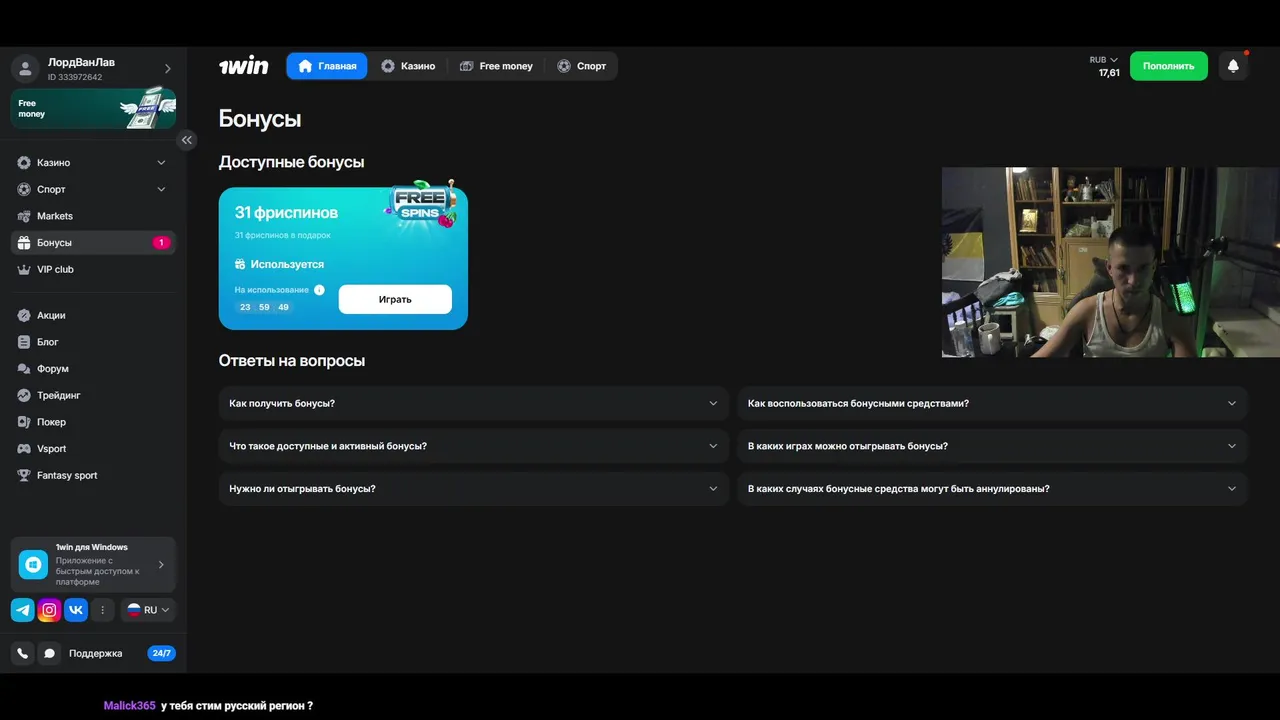Click the Казино sidebar icon
Viewport: 1280px width, 720px height.
point(25,162)
